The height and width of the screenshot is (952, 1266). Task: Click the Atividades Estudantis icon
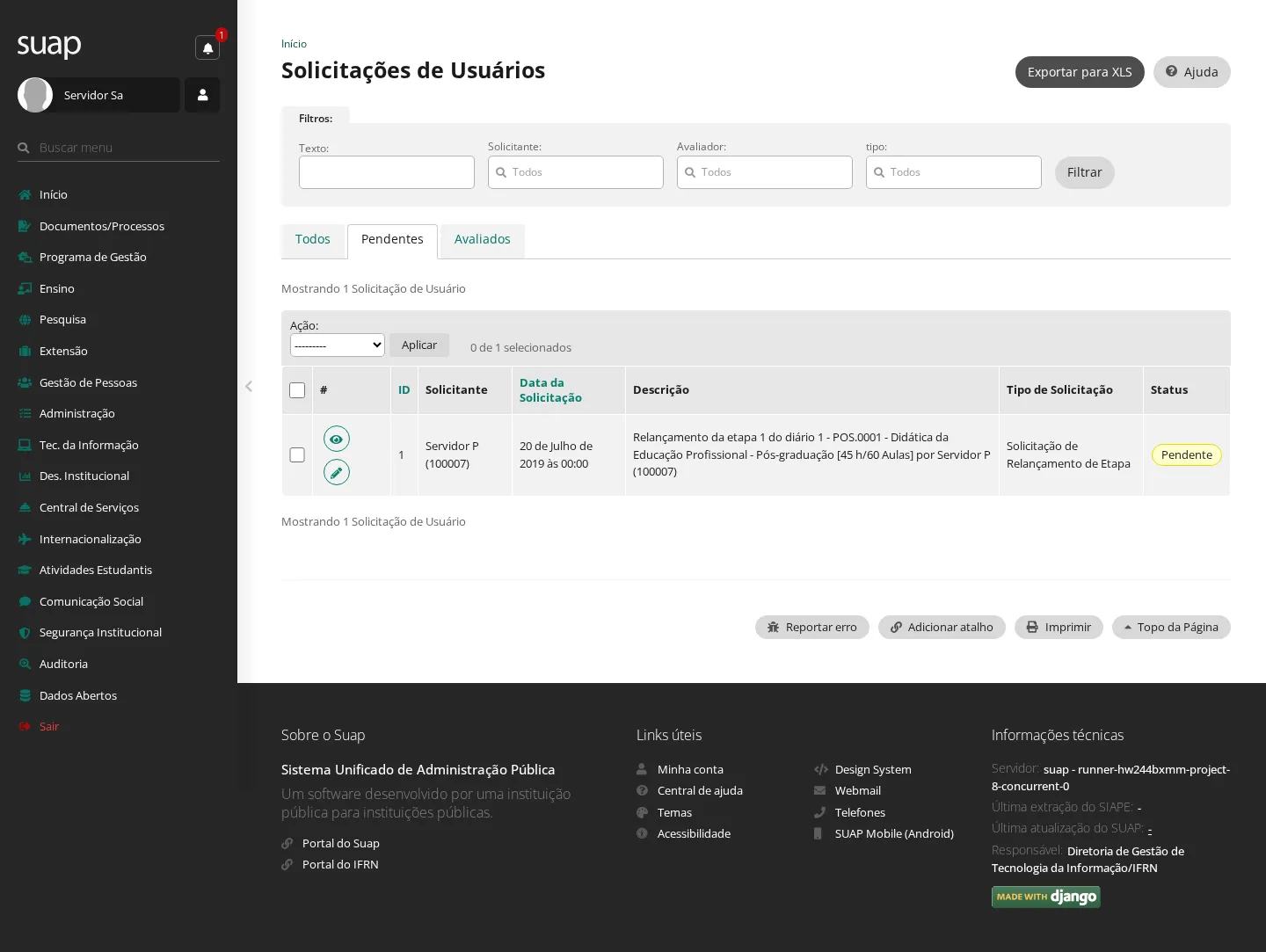pos(25,570)
